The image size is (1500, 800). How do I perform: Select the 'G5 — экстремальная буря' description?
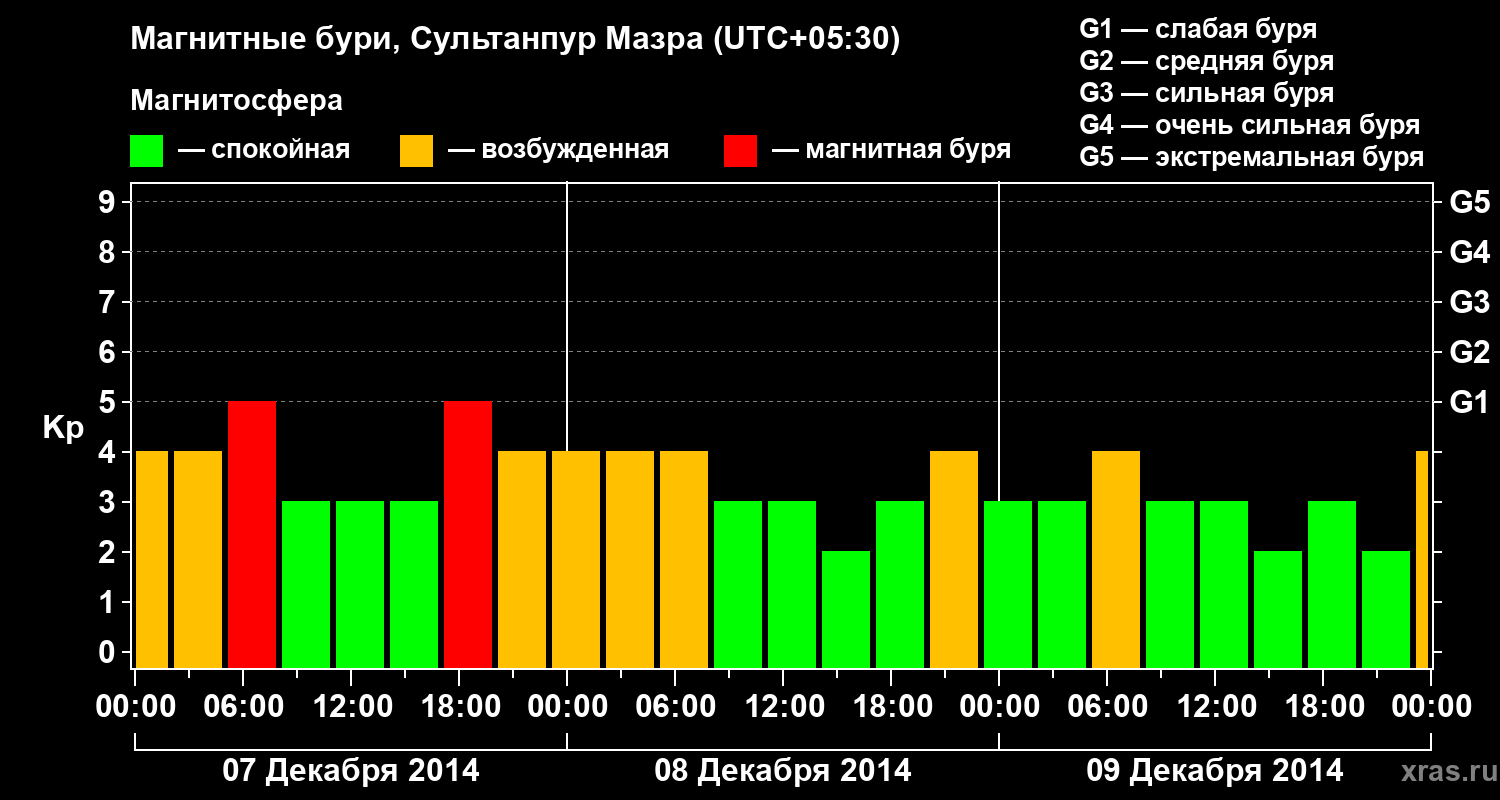pyautogui.click(x=1251, y=157)
